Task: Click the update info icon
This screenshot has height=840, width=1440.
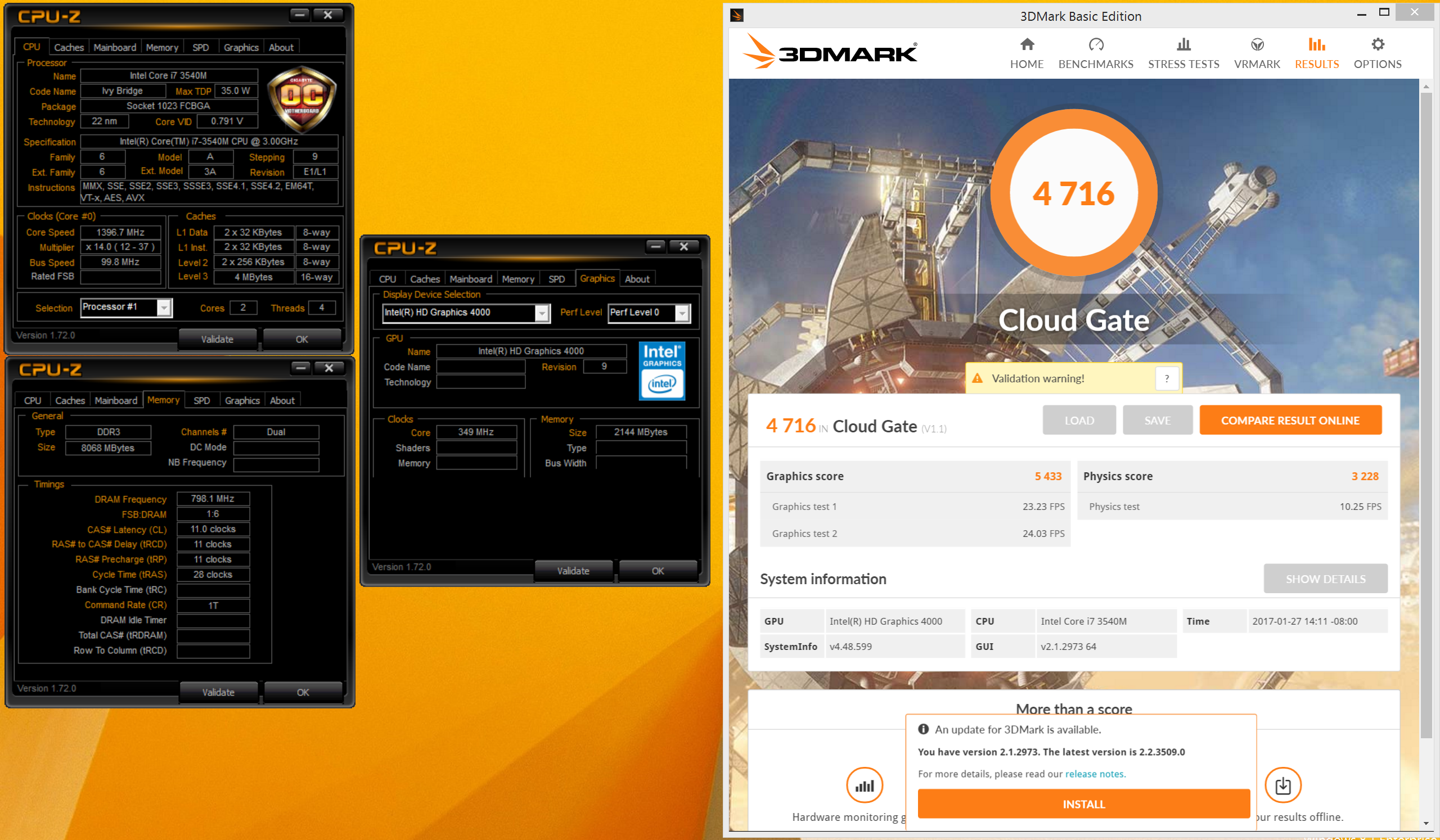Action: pos(923,729)
